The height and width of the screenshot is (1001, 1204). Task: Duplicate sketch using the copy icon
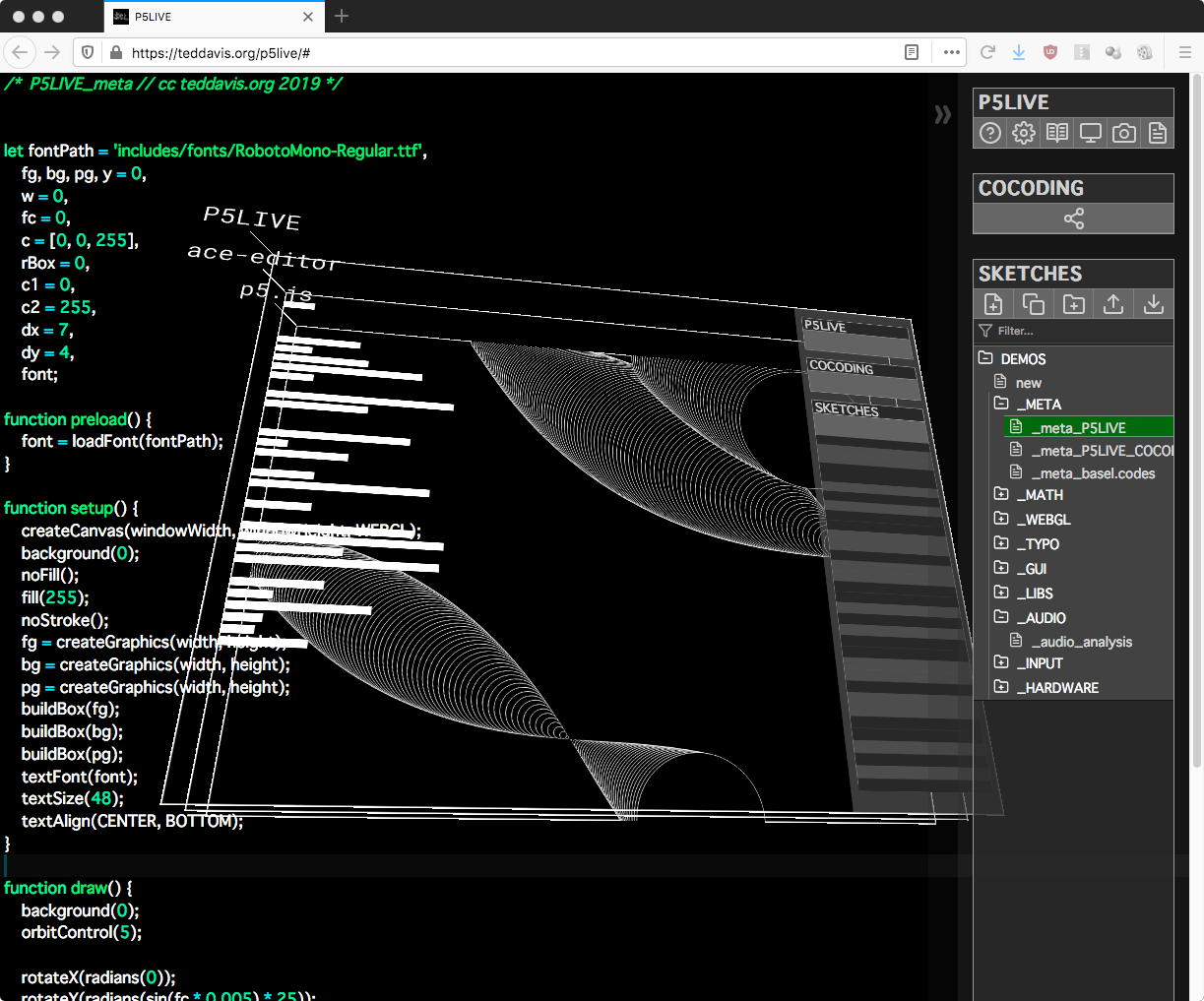1033,304
